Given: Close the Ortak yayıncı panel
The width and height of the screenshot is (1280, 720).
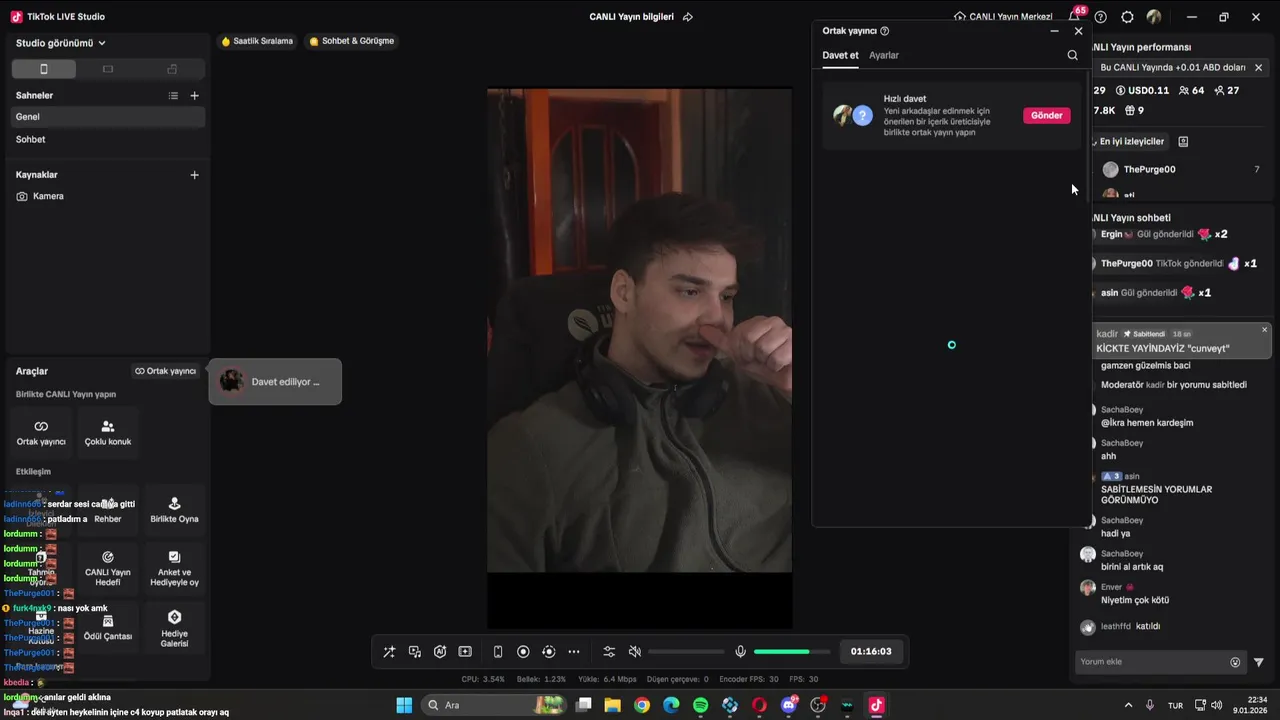Looking at the screenshot, I should 1078,31.
